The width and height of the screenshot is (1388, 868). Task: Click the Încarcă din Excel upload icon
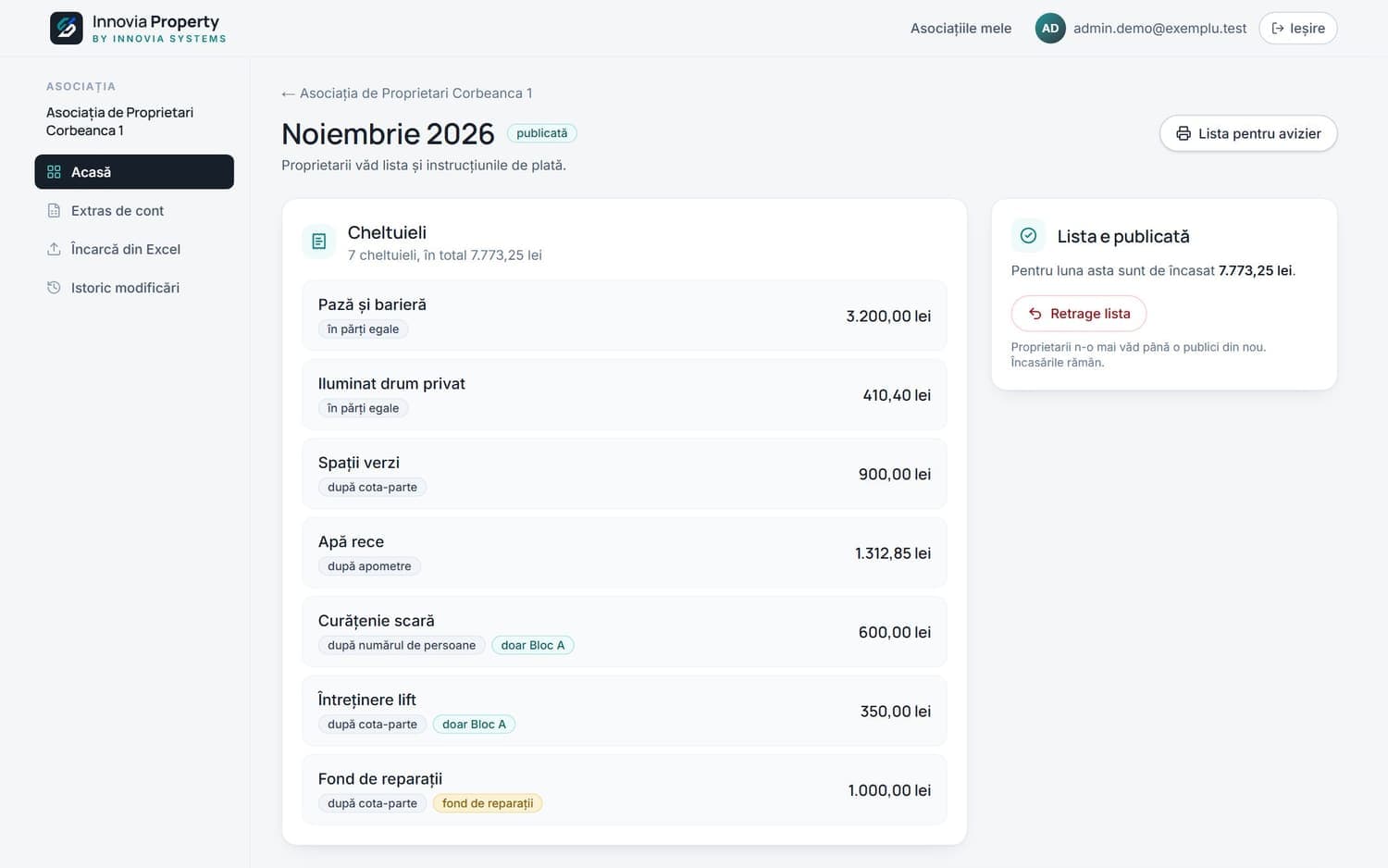point(54,249)
